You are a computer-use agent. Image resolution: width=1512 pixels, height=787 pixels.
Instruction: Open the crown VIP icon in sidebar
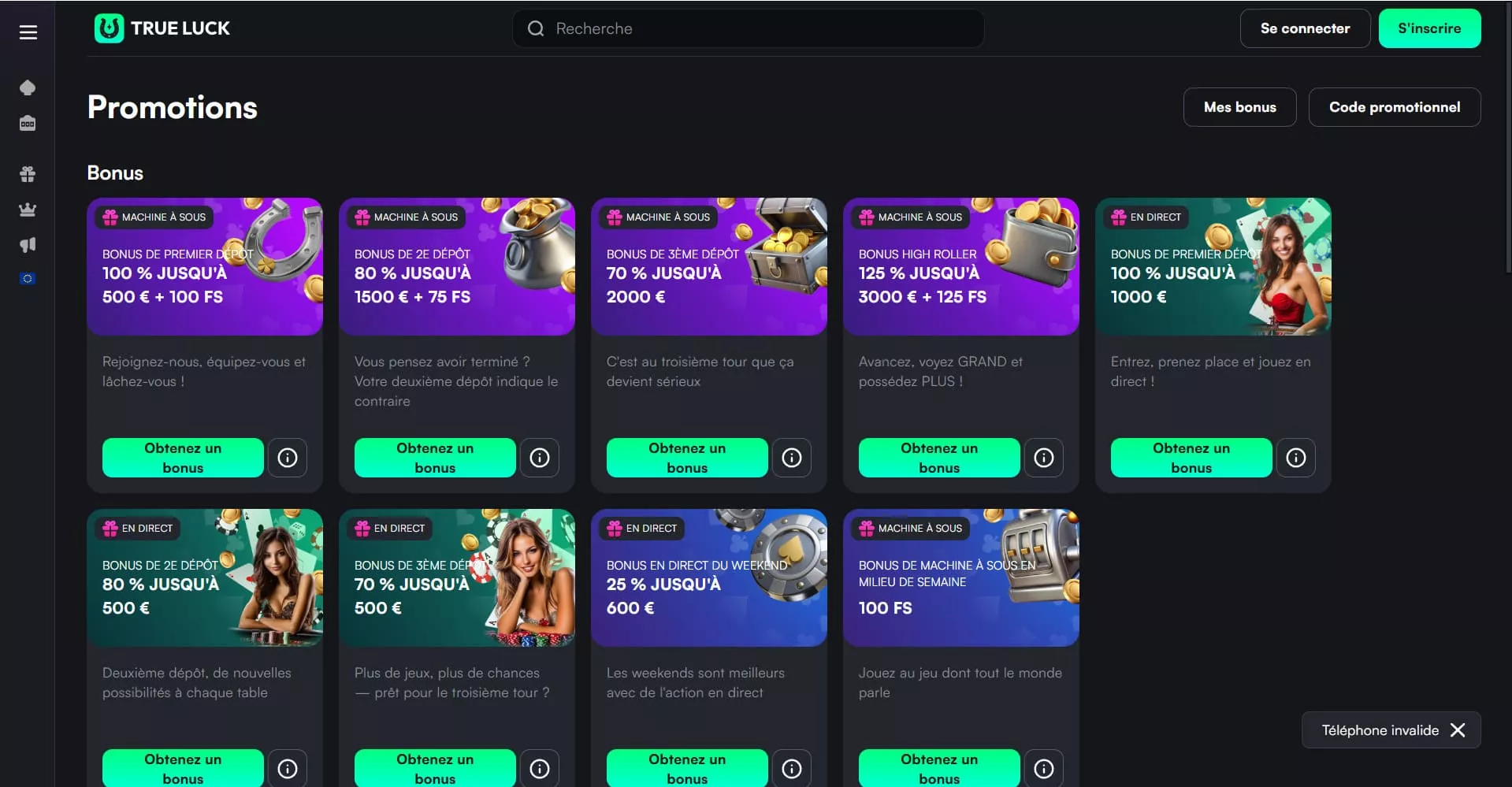coord(28,210)
